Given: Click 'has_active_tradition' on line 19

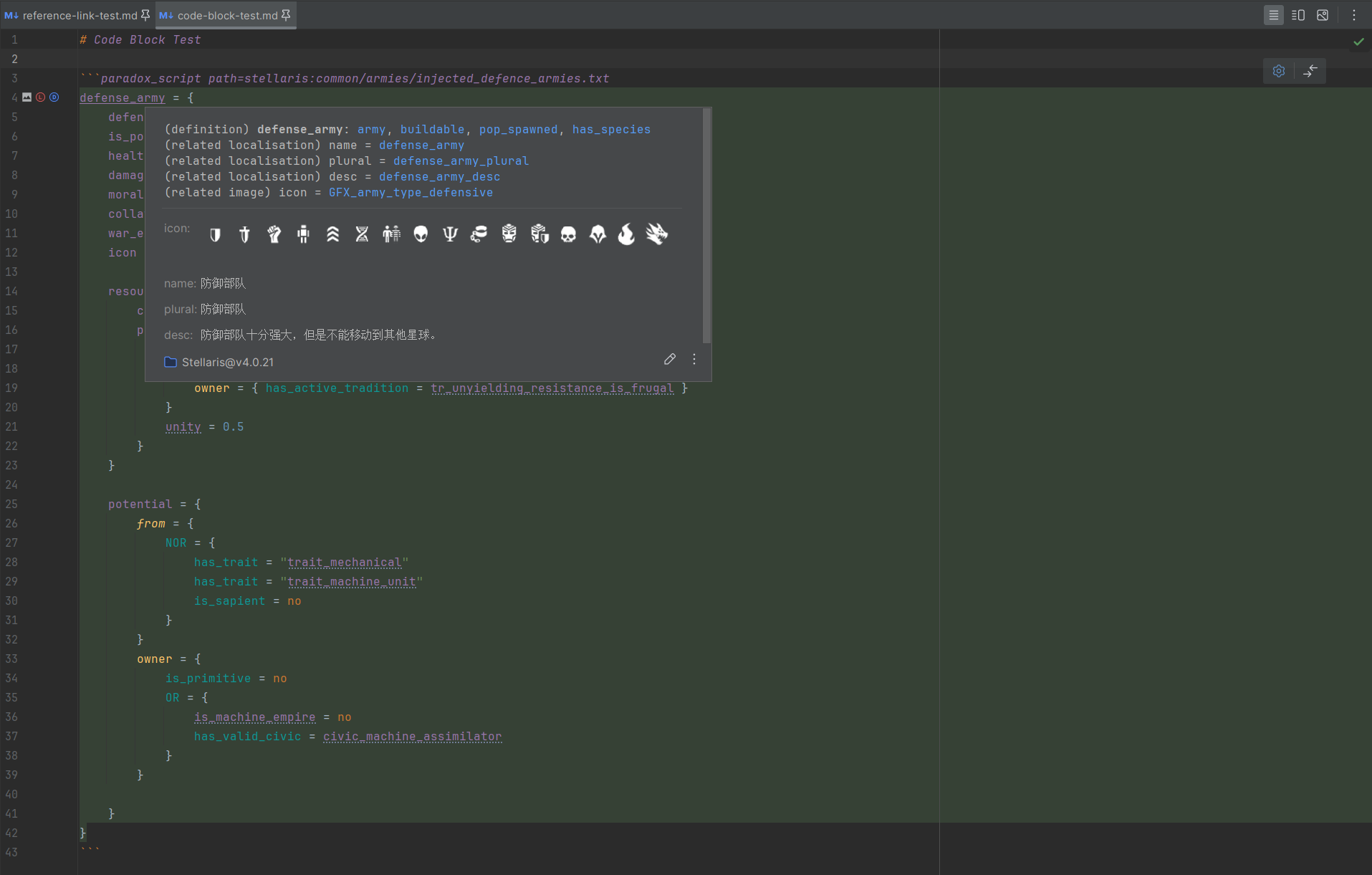Looking at the screenshot, I should [337, 388].
